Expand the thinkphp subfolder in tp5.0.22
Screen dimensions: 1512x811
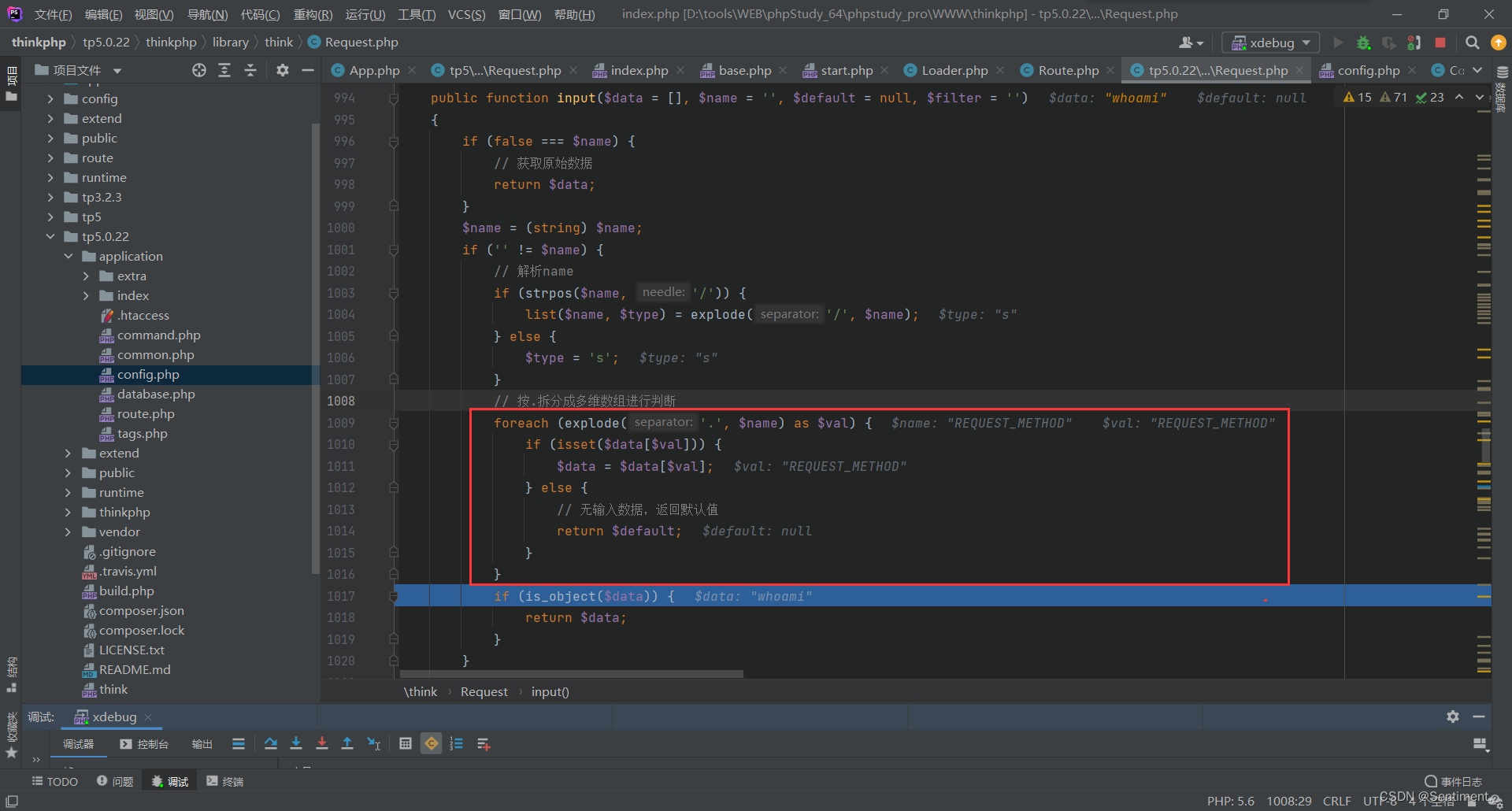click(69, 512)
